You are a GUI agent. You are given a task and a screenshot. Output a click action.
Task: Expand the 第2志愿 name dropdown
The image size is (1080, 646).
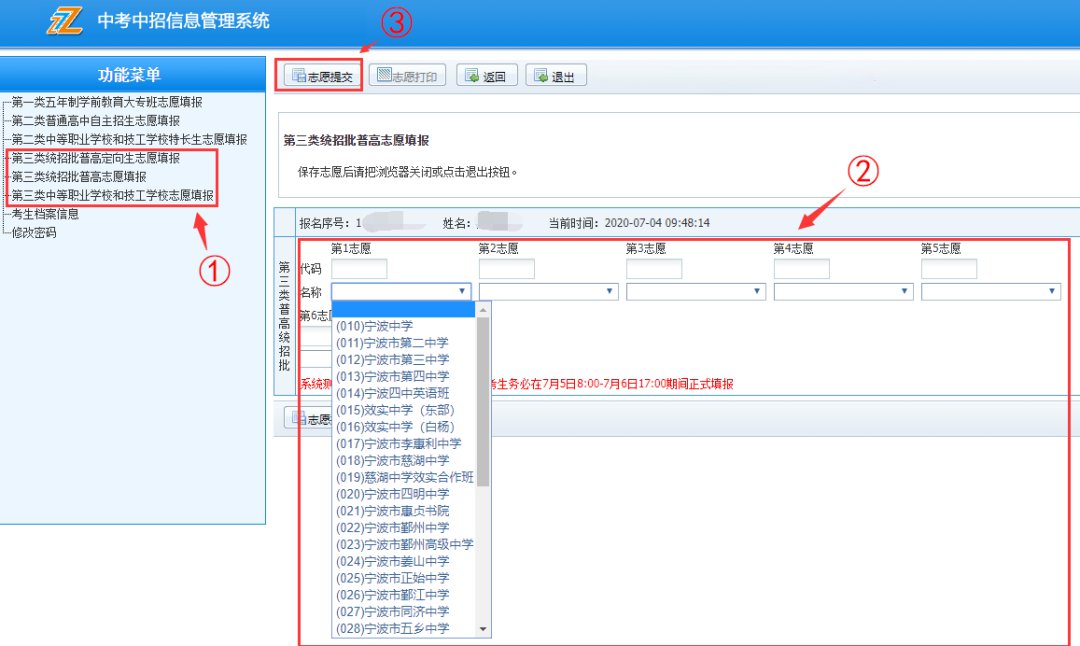[x=547, y=291]
